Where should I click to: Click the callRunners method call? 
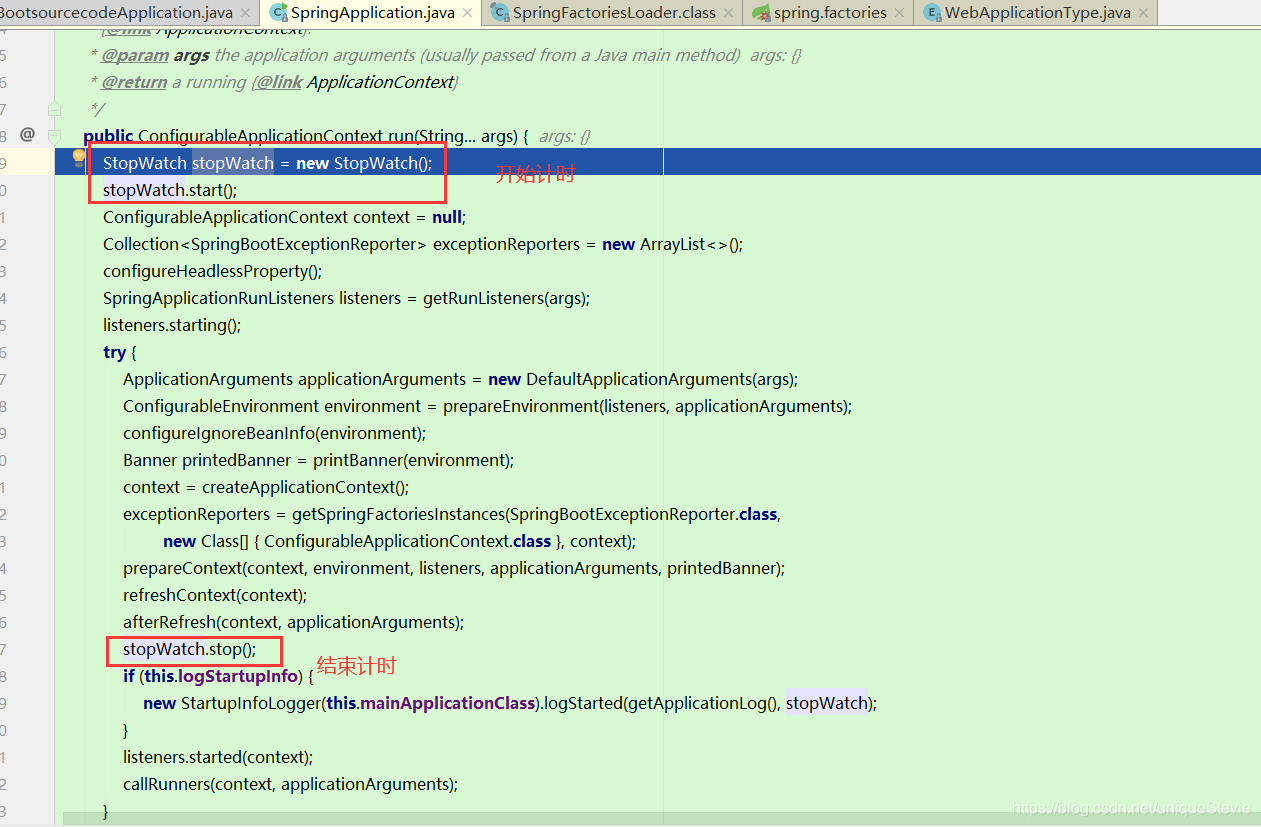(x=290, y=784)
